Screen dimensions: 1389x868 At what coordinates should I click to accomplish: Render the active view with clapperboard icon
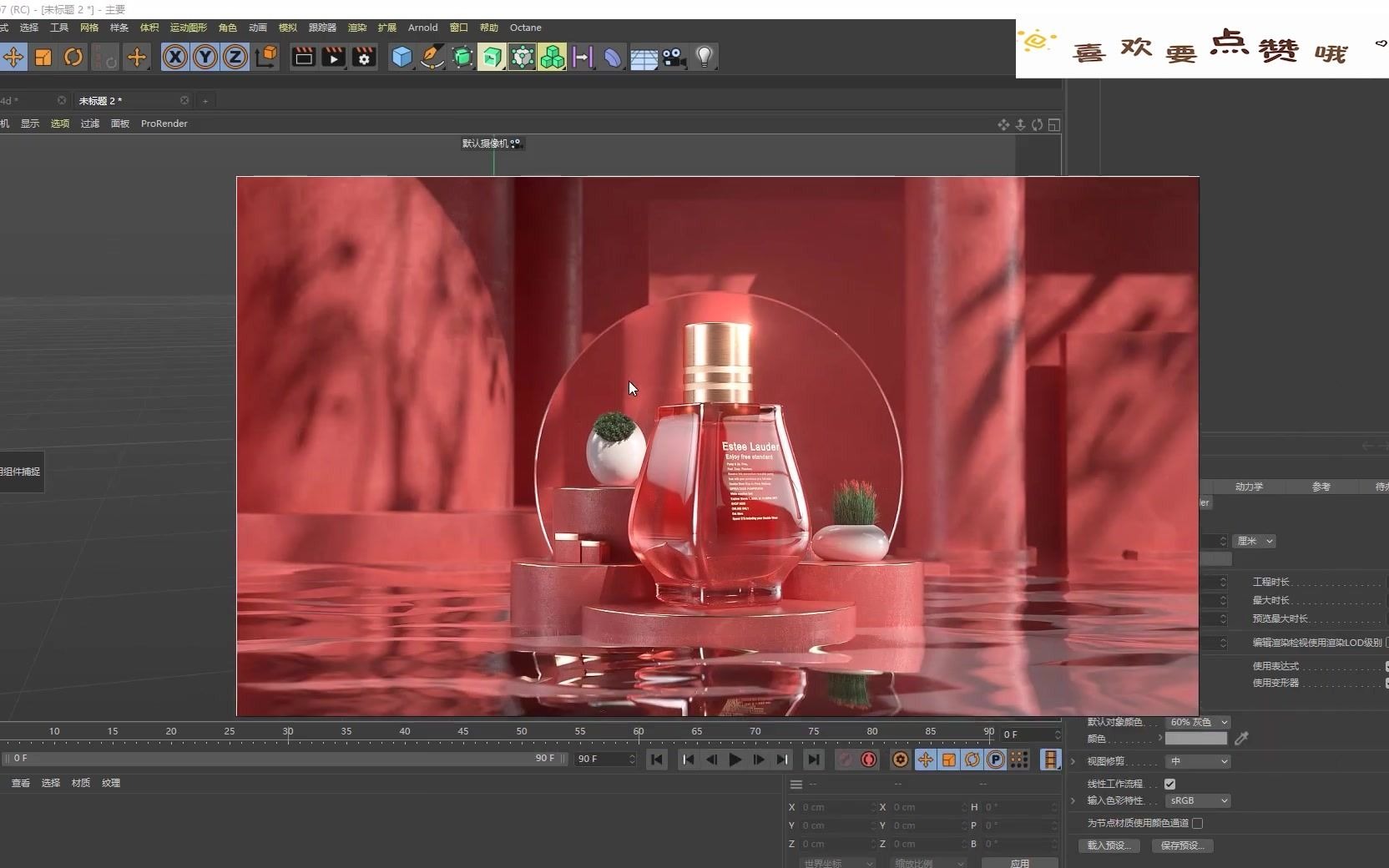[303, 58]
